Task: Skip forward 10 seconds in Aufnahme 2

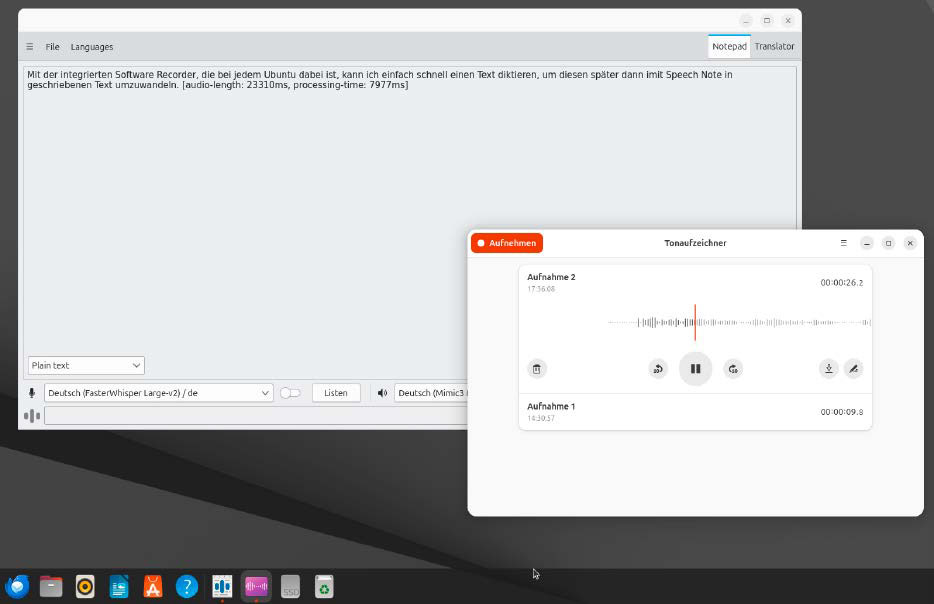Action: [x=733, y=369]
